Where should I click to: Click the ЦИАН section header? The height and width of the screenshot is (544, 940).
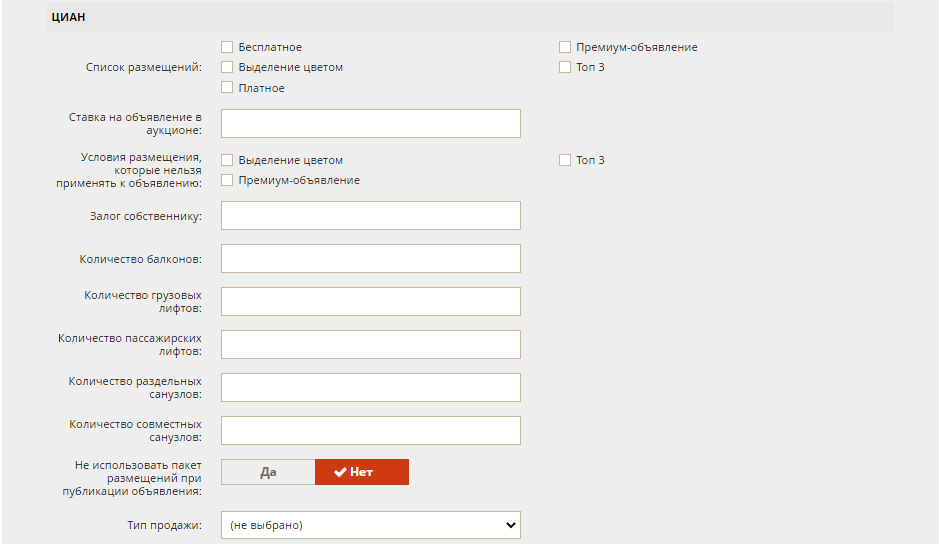pos(470,17)
